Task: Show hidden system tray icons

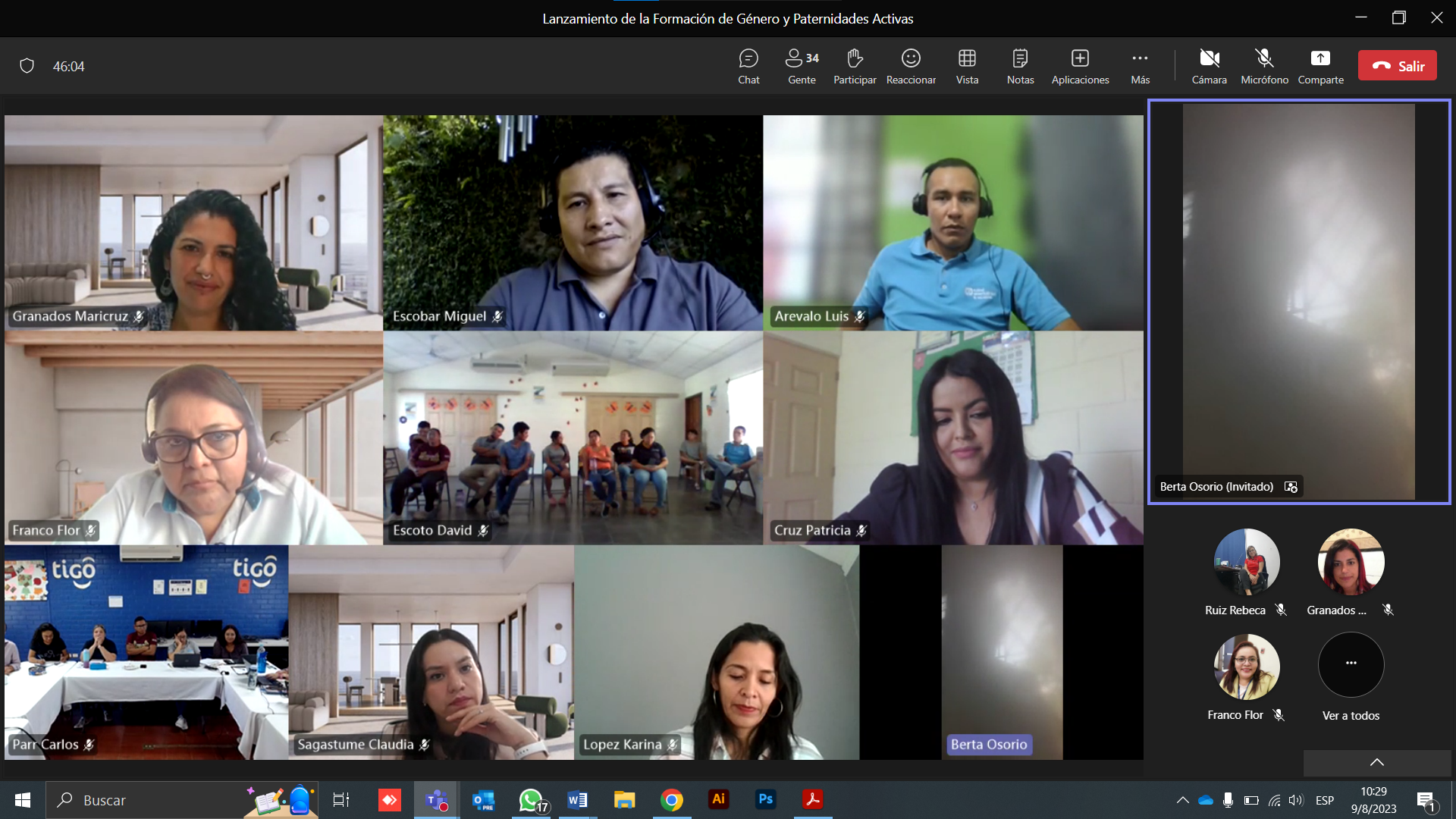Action: [1182, 800]
